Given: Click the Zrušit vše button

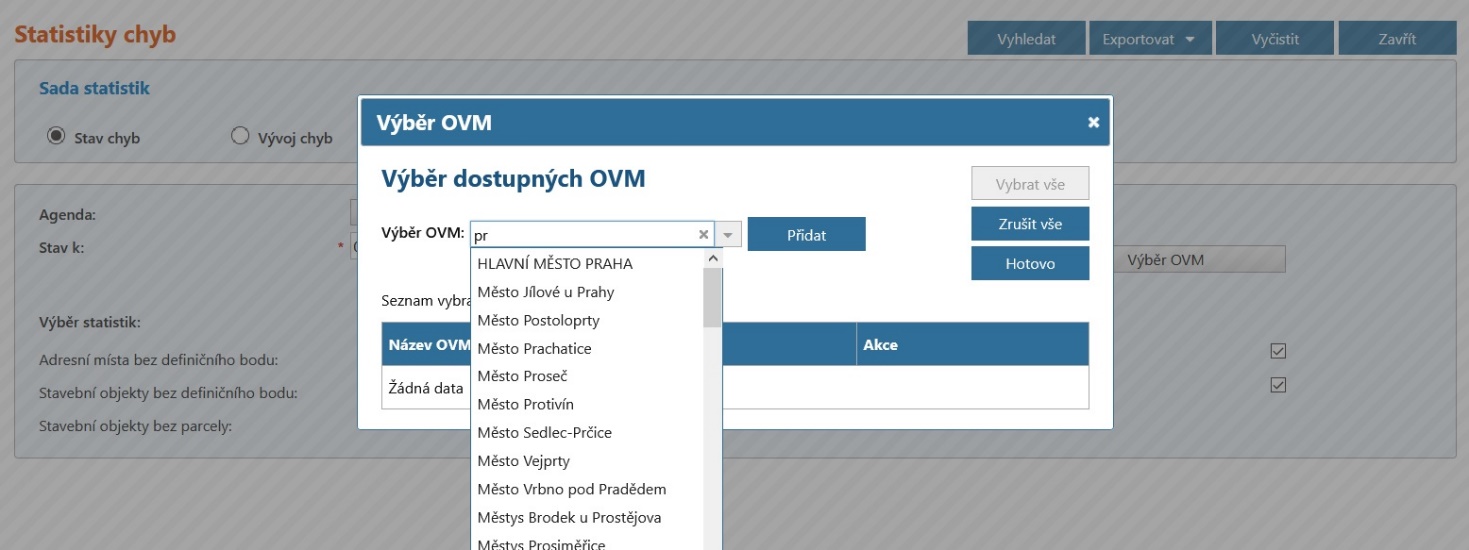Looking at the screenshot, I should [1029, 224].
